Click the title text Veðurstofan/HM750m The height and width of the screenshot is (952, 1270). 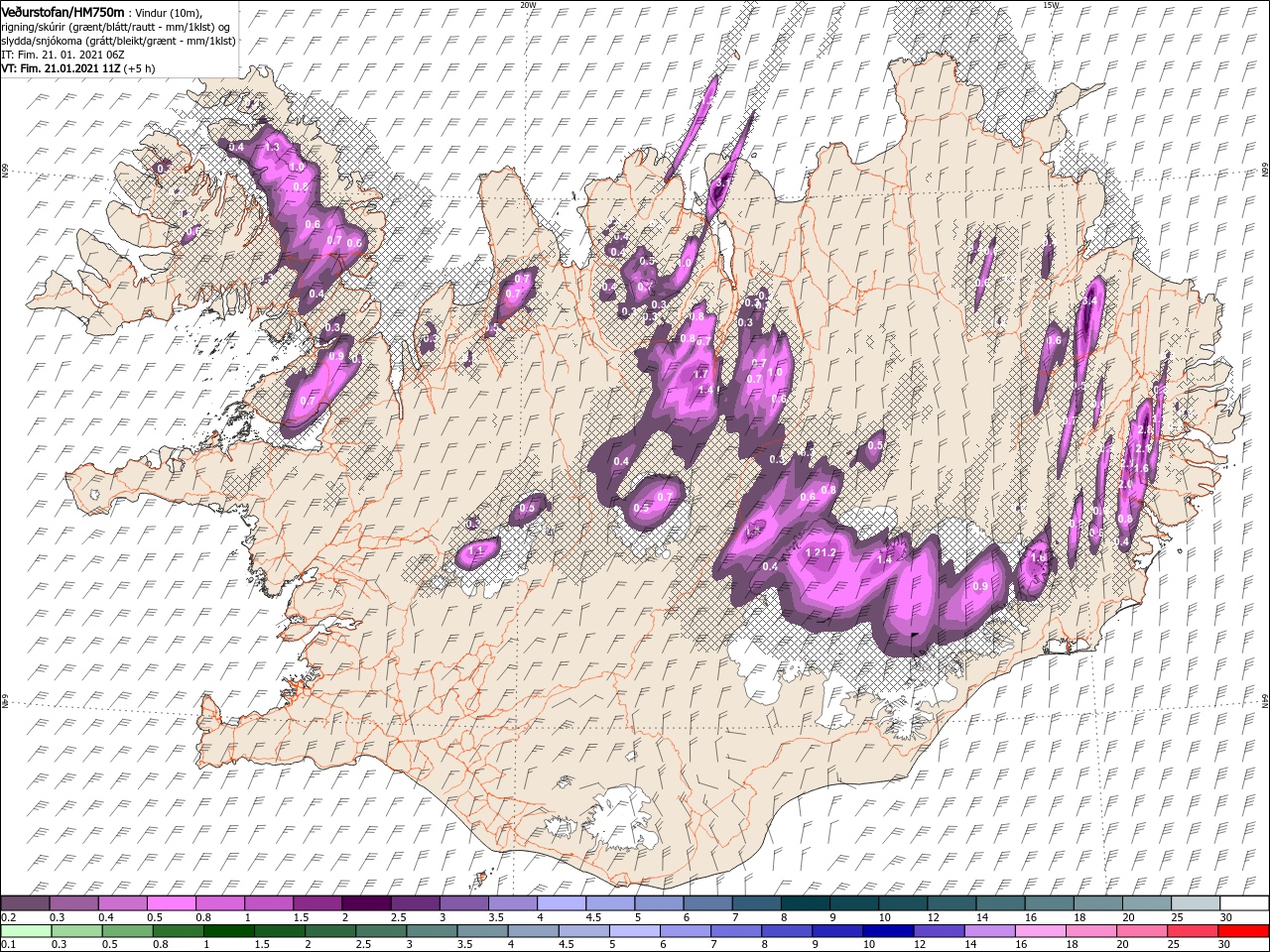tap(63, 12)
